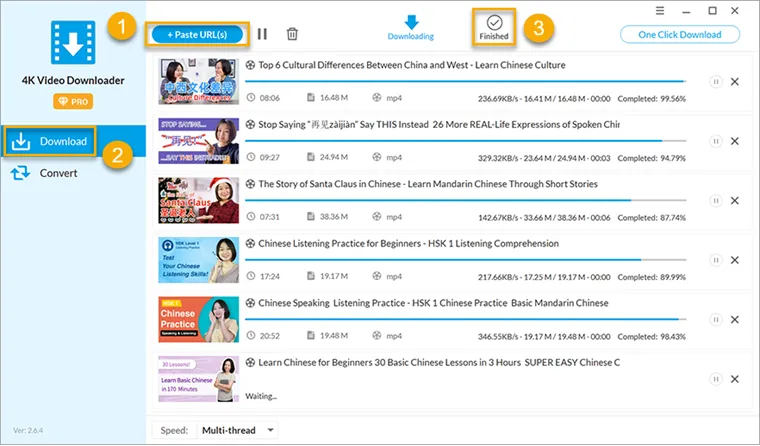Click the file size icon beside 24.94 M

311,157
